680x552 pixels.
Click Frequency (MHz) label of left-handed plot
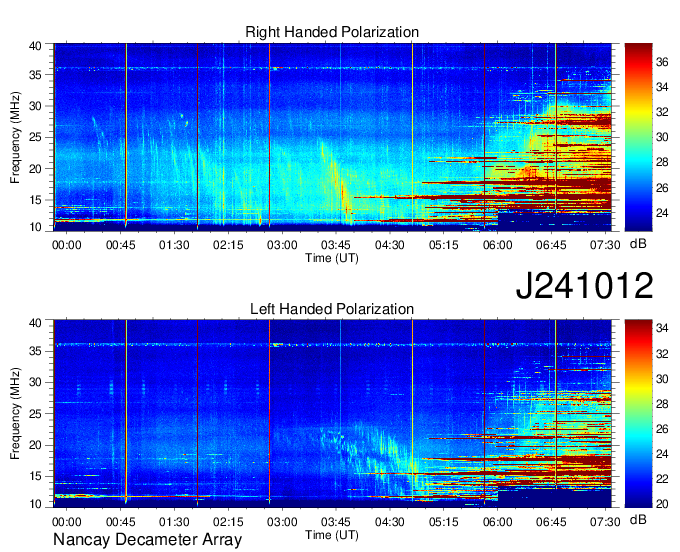click(15, 414)
